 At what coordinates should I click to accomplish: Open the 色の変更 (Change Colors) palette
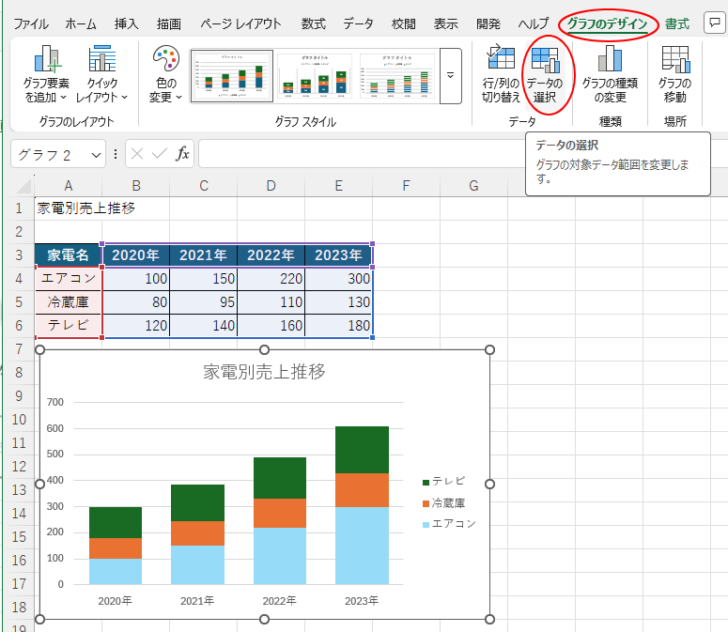tap(165, 62)
